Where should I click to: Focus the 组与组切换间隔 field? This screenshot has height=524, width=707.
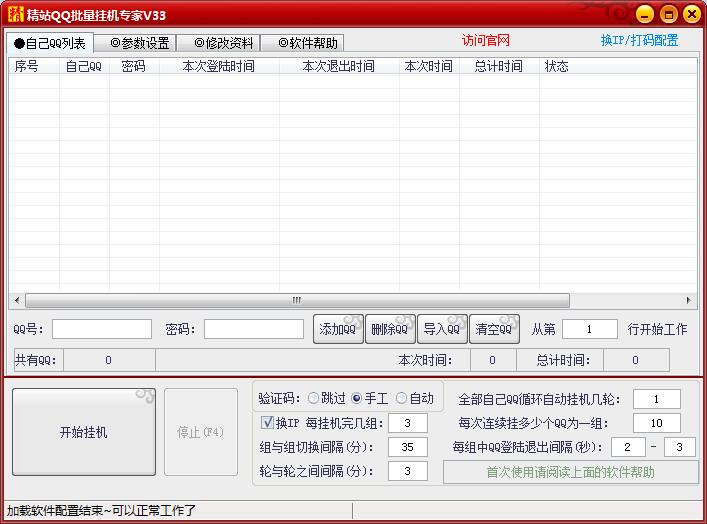pos(408,447)
